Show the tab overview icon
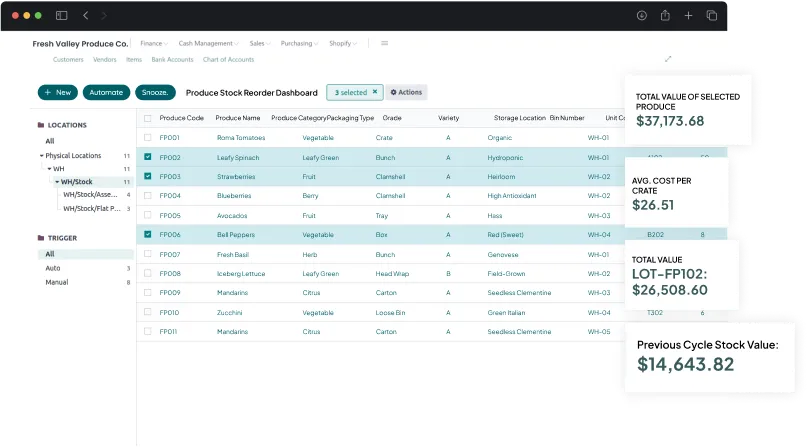The width and height of the screenshot is (811, 447). [712, 15]
